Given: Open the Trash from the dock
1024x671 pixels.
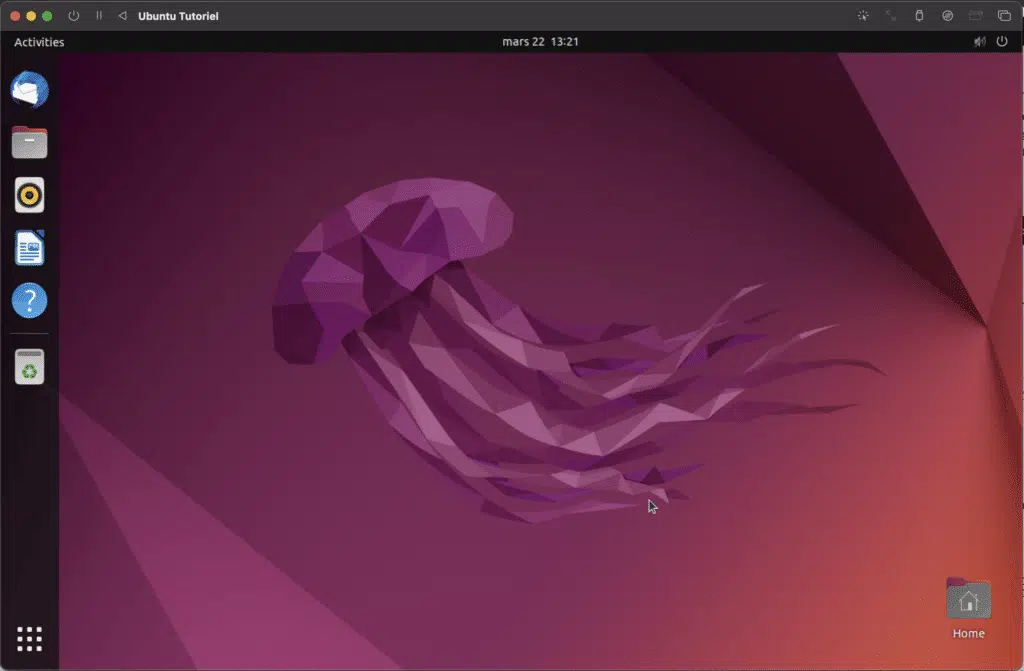Looking at the screenshot, I should [x=29, y=367].
